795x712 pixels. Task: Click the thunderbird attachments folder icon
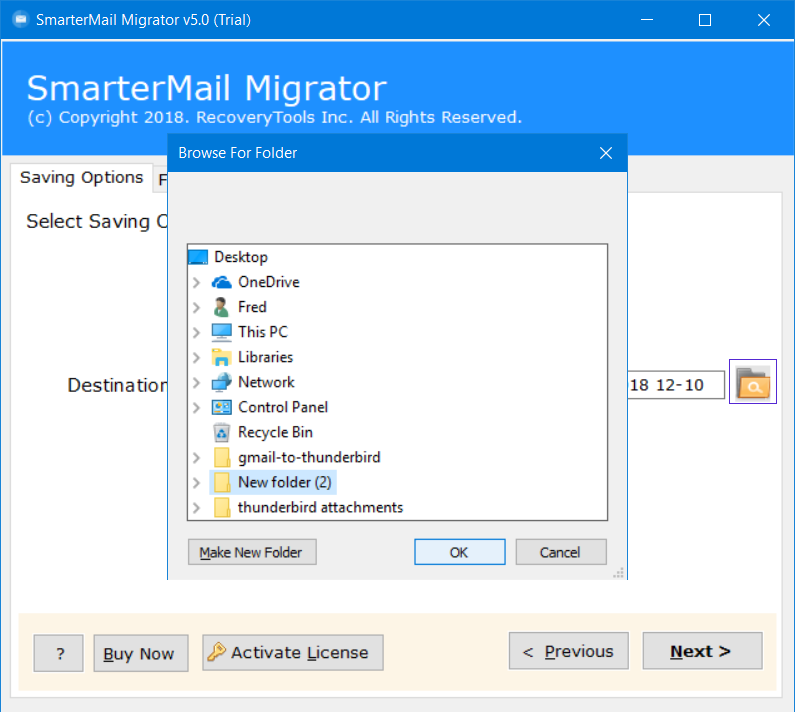pos(222,508)
